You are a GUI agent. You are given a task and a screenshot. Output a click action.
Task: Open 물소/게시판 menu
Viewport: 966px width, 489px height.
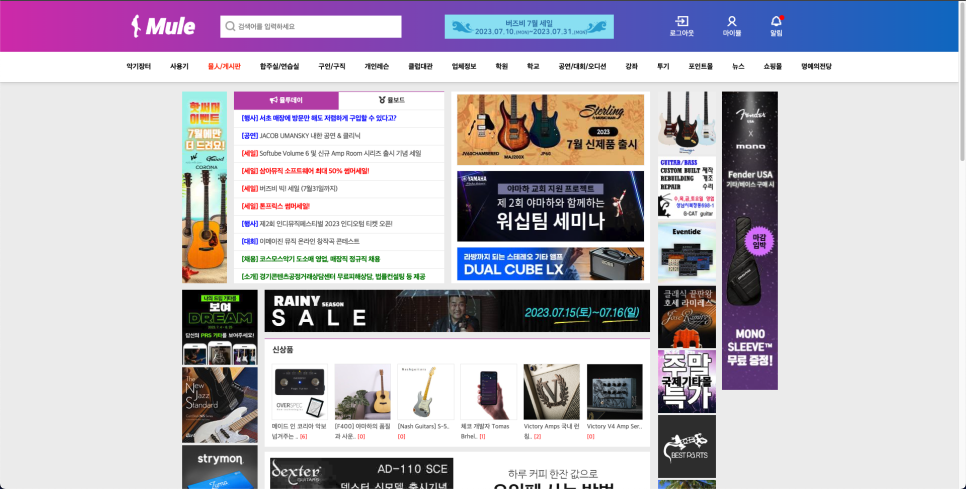pyautogui.click(x=224, y=67)
